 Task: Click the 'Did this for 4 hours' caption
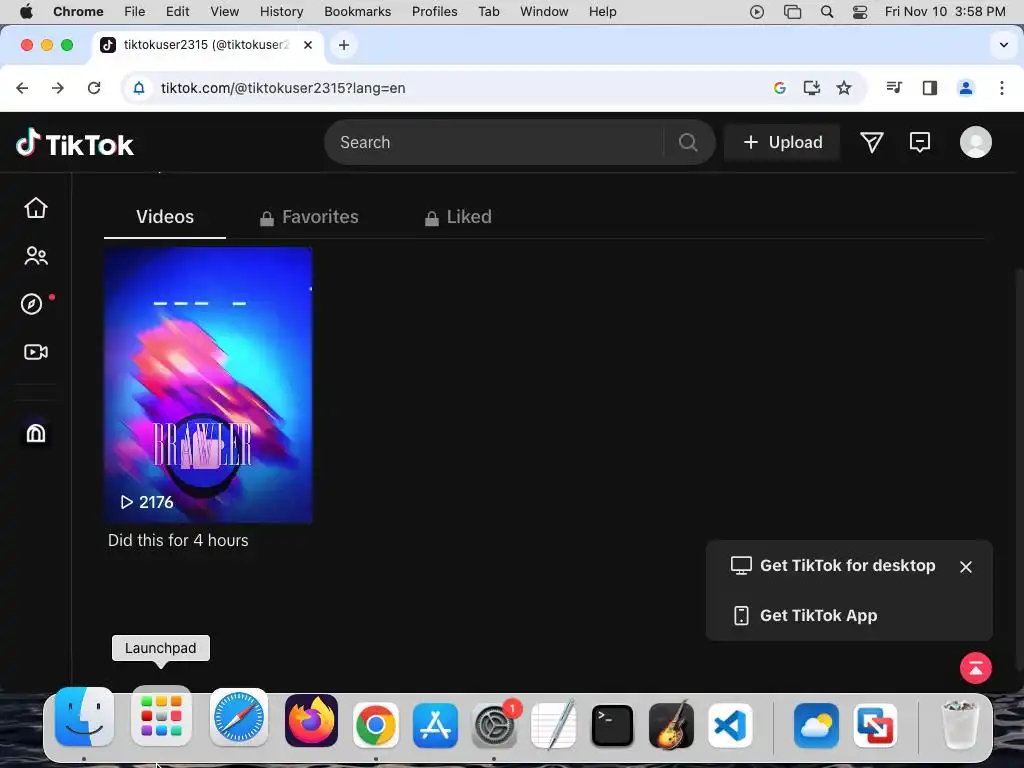[x=178, y=540]
